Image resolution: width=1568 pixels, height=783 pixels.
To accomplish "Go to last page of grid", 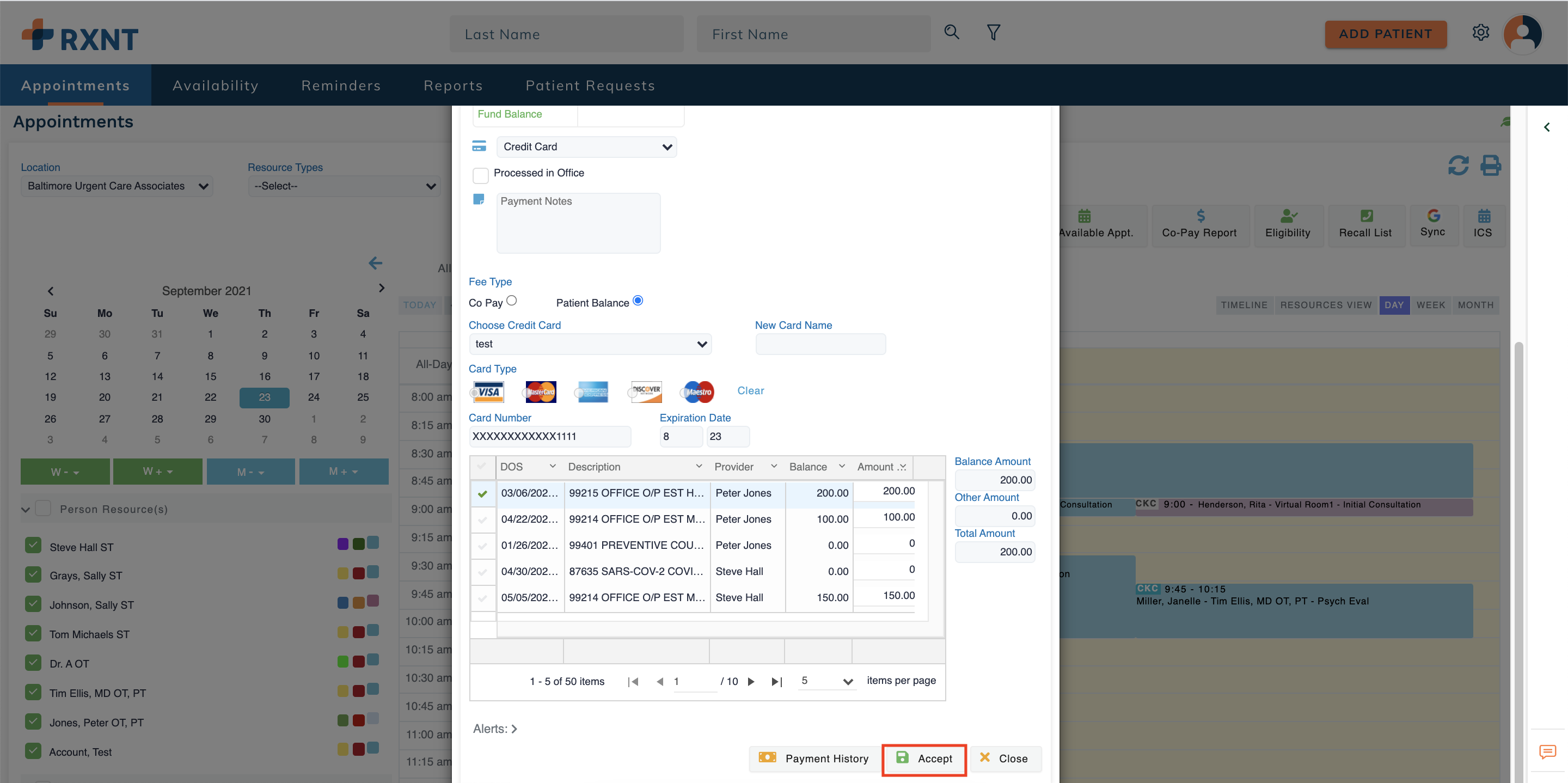I will 777,681.
